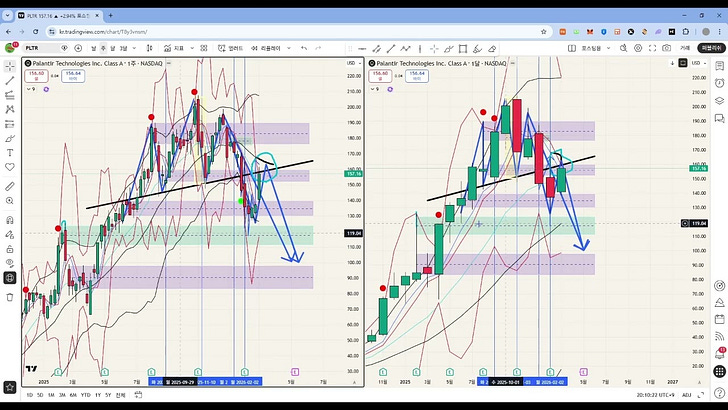This screenshot has height=410, width=728.
Task: Click the favorites star toolbar button
Action: [x=10, y=387]
